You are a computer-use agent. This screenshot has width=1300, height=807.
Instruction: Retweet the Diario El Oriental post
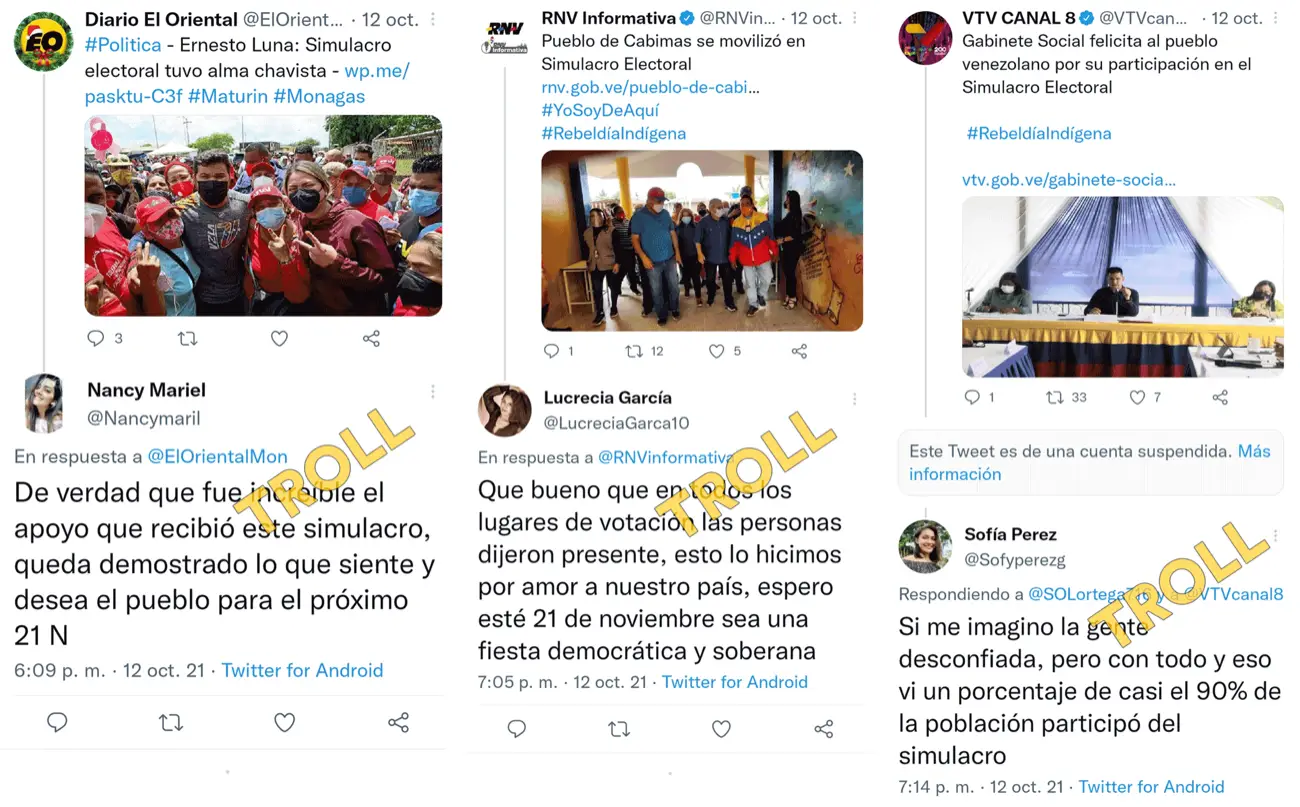click(187, 339)
